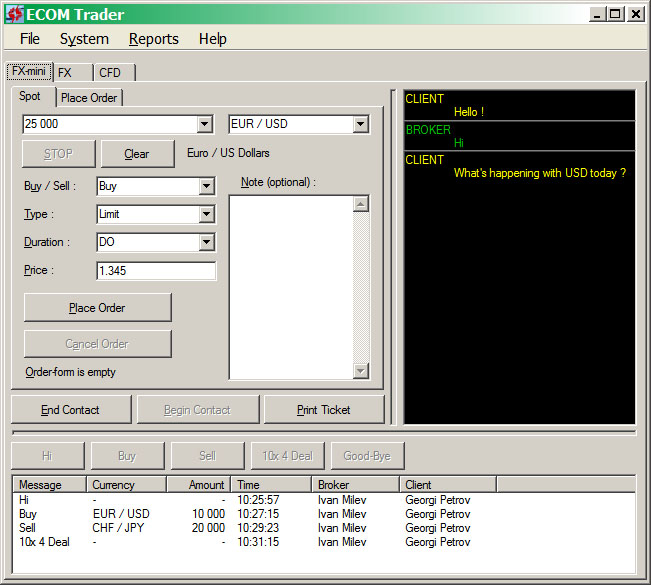Viewport: 651px width, 585px height.
Task: Click the 'Euro / US Dollars' label
Action: [228, 153]
